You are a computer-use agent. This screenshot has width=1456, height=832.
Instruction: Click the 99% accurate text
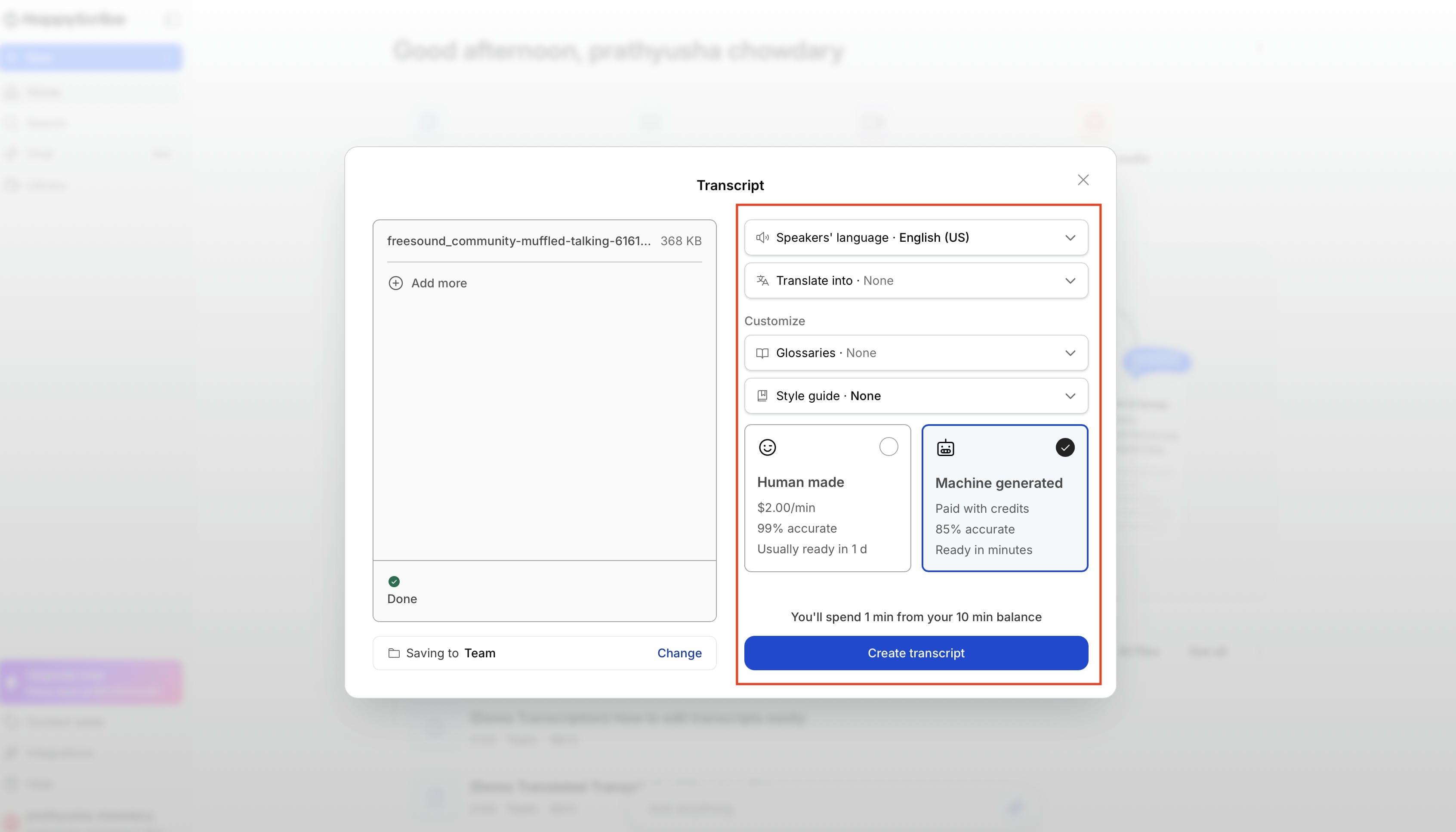797,529
